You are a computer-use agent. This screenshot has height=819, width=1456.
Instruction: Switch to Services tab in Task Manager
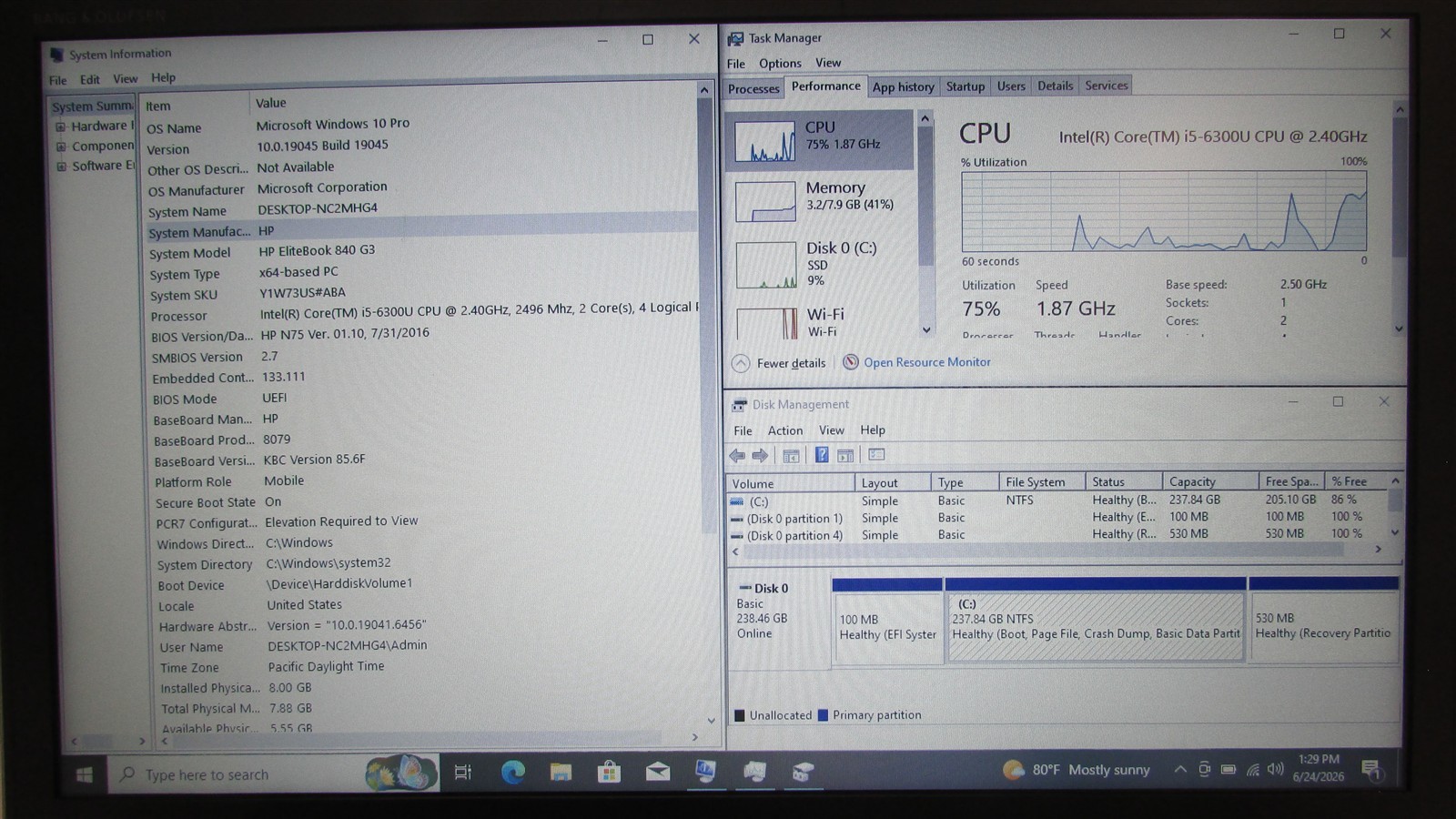[x=1107, y=86]
